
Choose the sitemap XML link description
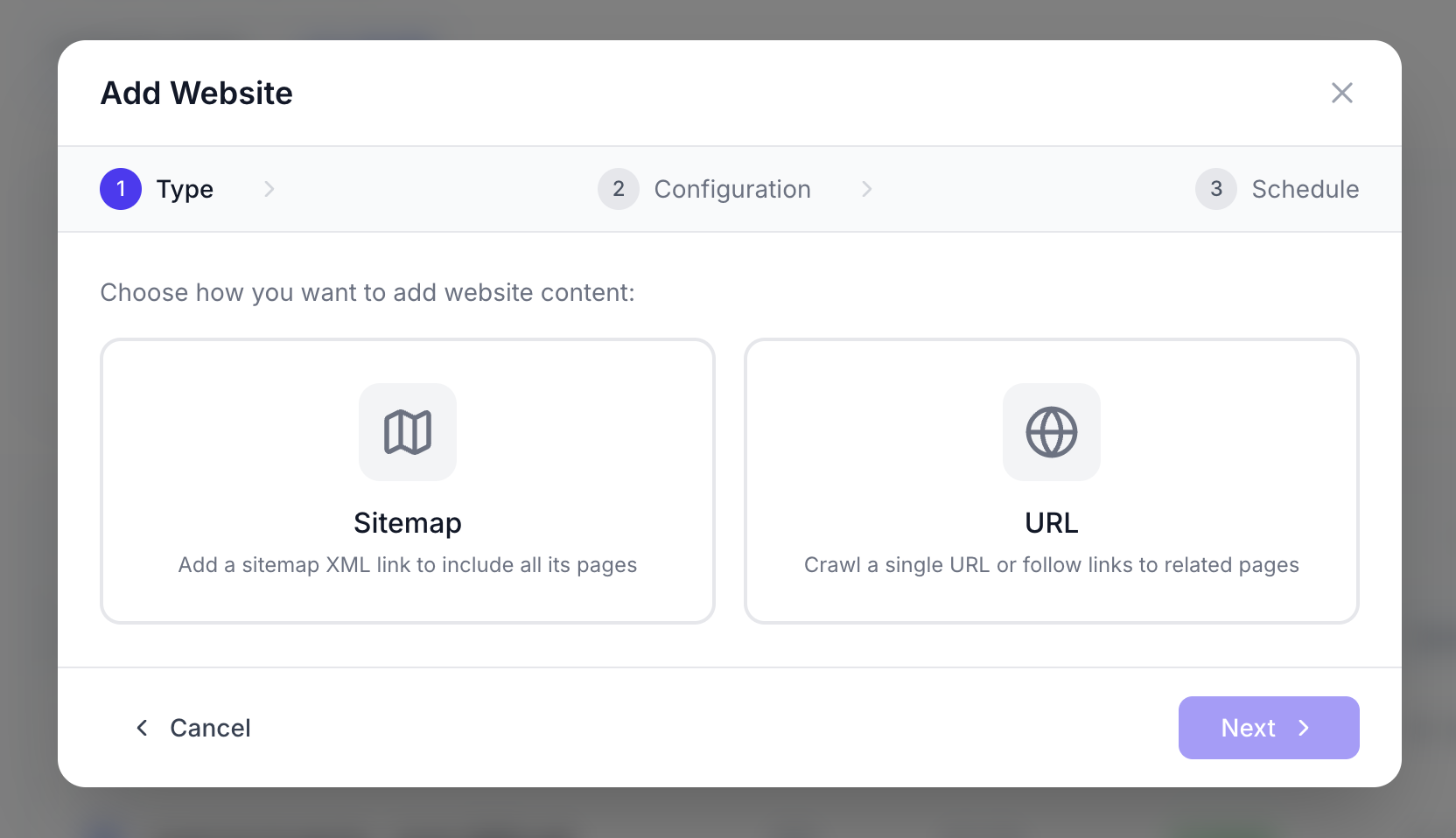[408, 565]
